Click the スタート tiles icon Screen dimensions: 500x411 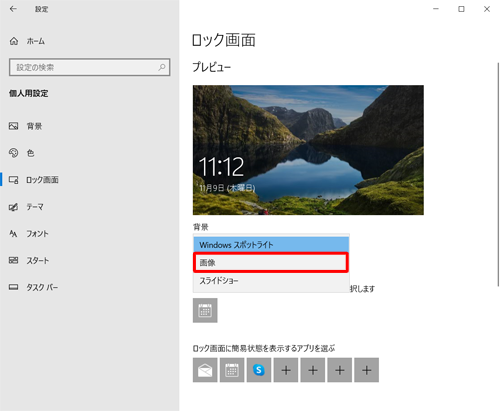point(13,260)
